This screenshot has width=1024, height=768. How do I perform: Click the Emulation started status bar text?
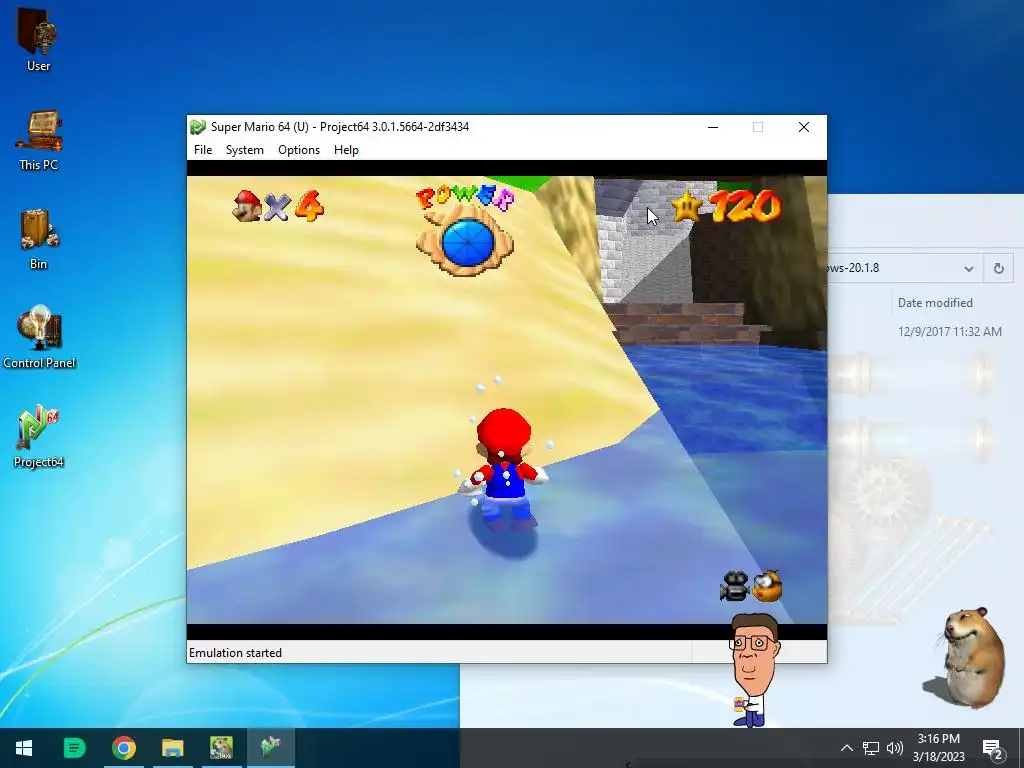coord(235,653)
